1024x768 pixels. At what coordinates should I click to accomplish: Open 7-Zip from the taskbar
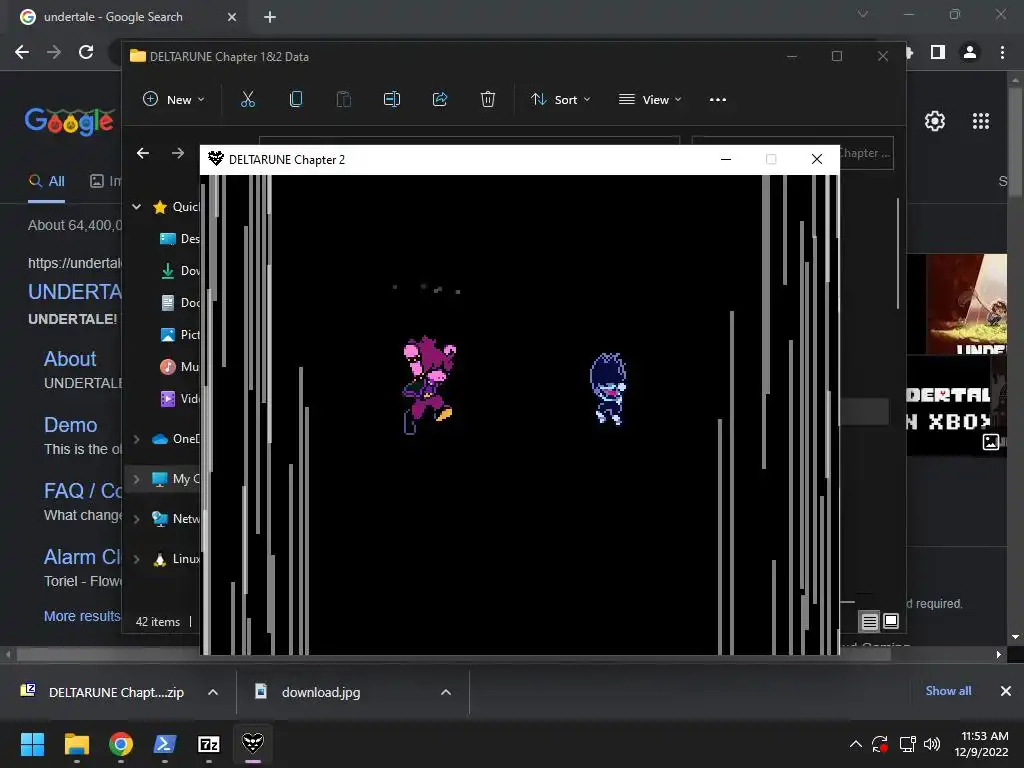pyautogui.click(x=208, y=744)
